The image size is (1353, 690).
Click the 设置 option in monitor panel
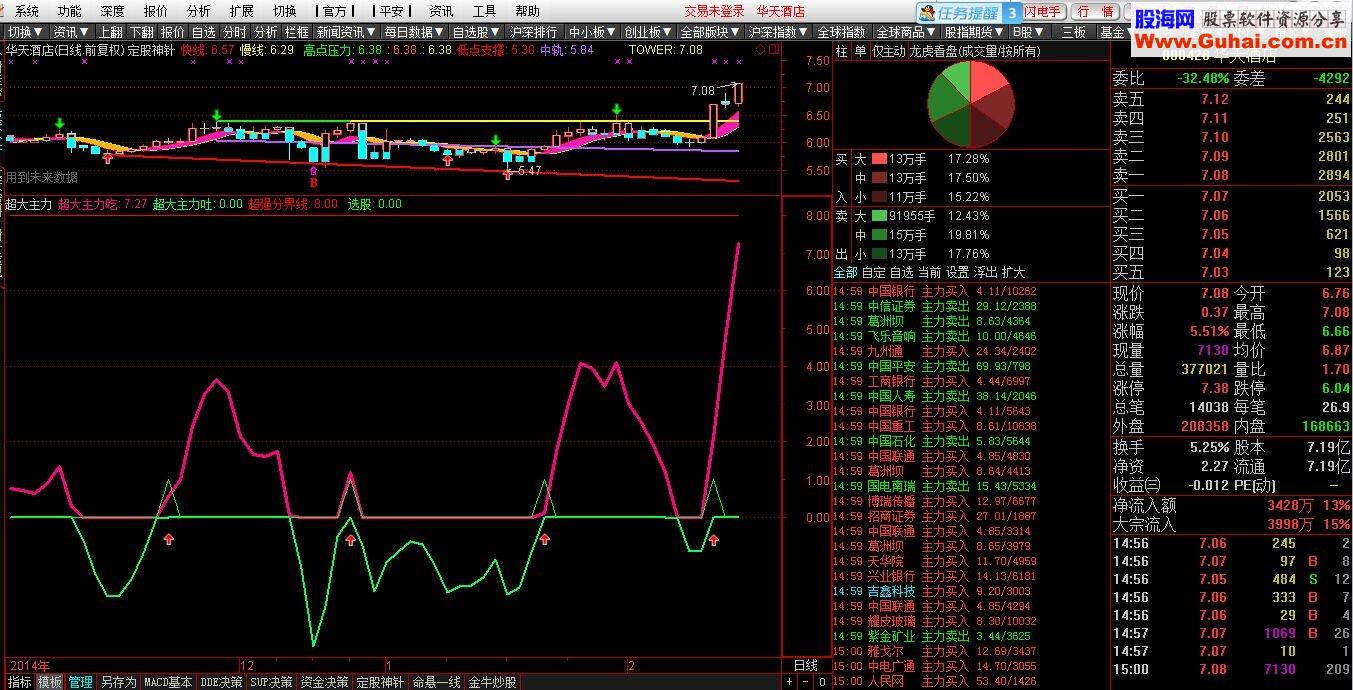[958, 272]
